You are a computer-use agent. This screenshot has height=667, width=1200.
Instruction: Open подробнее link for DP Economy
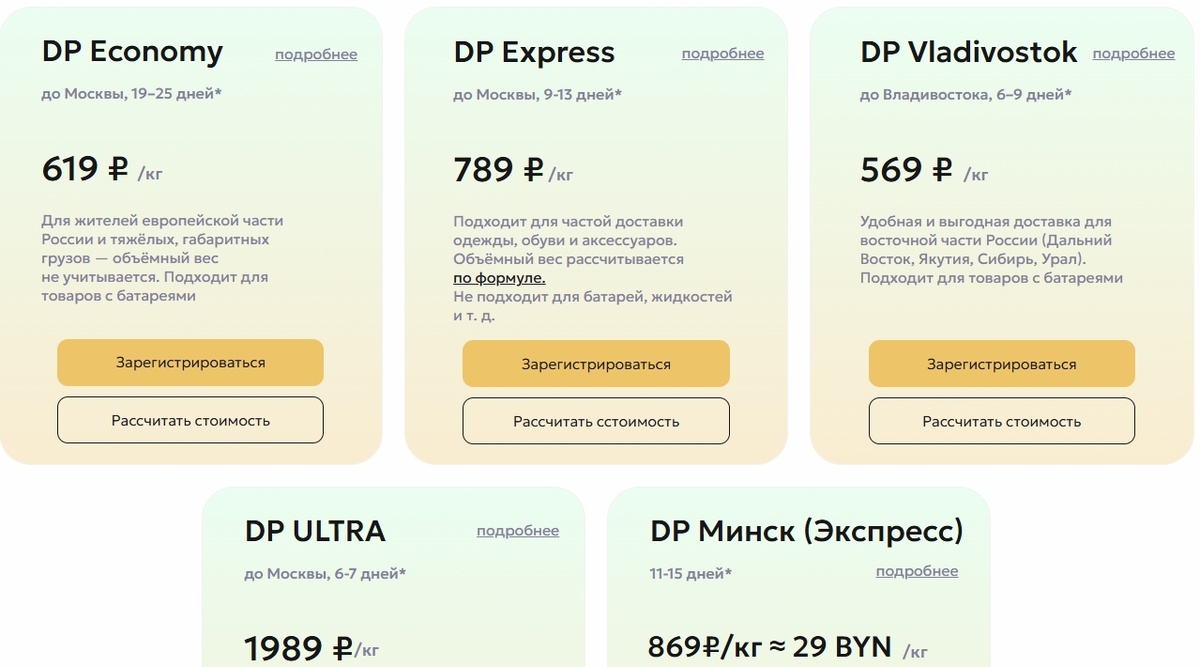click(x=316, y=55)
